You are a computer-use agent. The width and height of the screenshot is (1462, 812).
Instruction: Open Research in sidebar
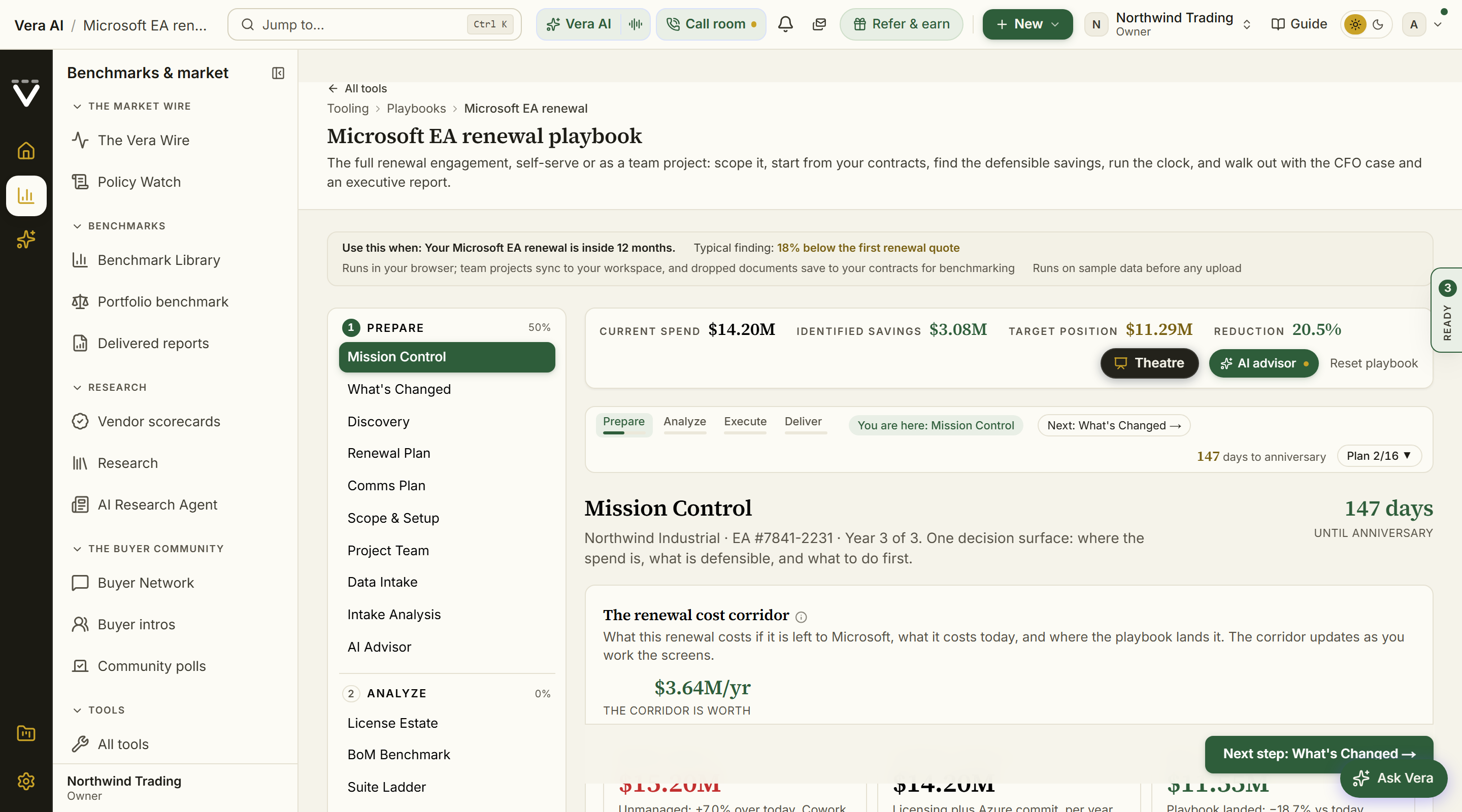175,463
